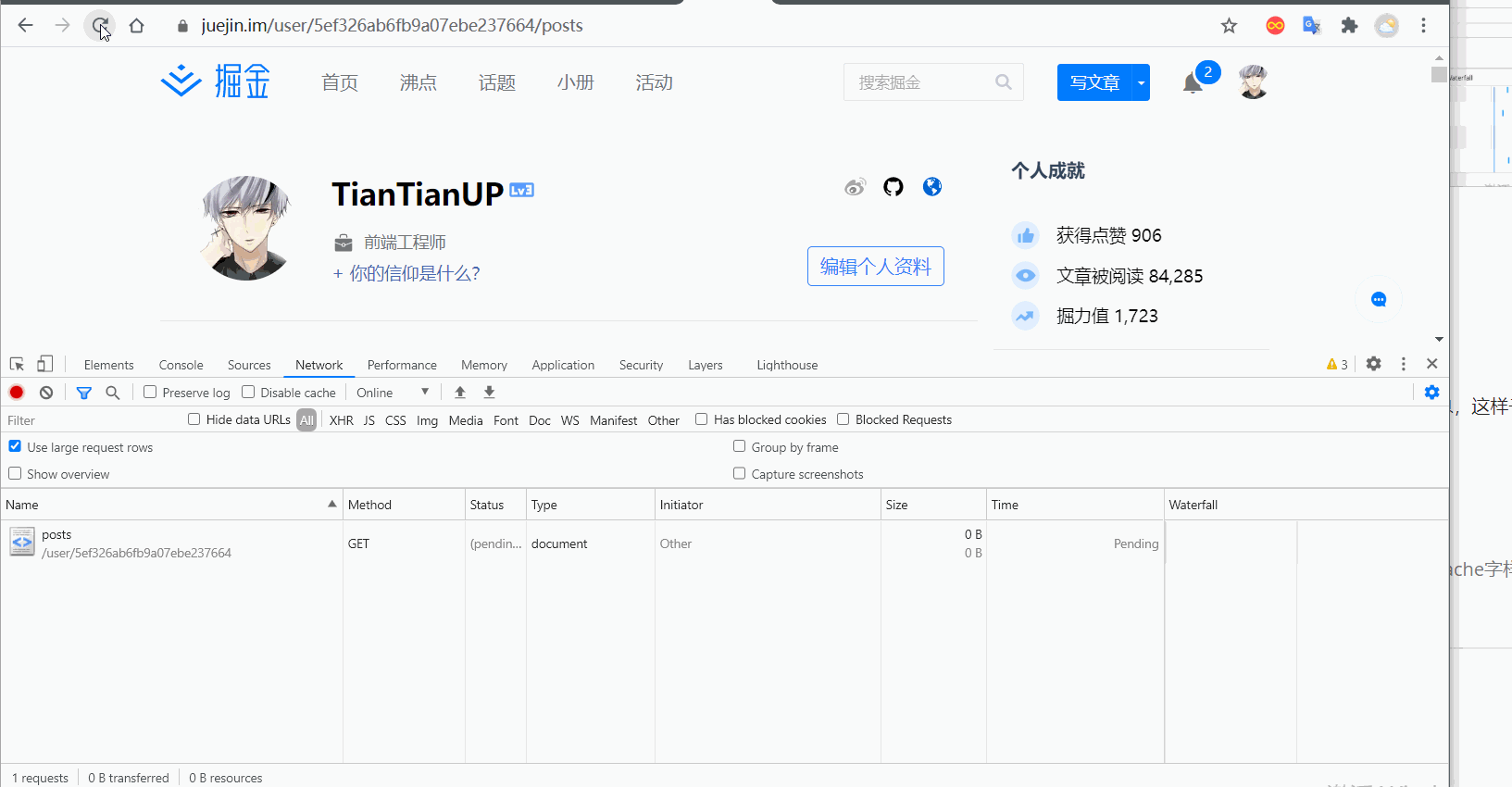Viewport: 1512px width, 787px height.
Task: Check Has blocked cookies
Action: [x=702, y=418]
